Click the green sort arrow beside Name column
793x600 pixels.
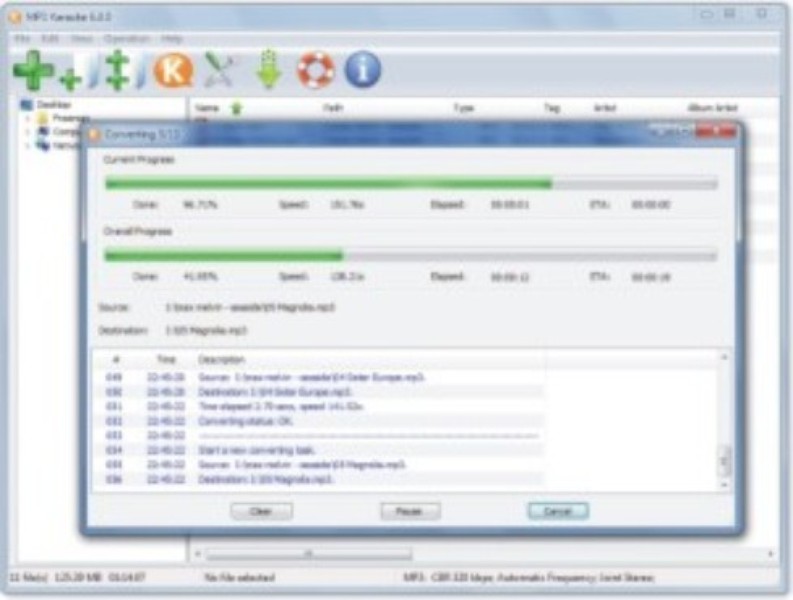pos(236,108)
